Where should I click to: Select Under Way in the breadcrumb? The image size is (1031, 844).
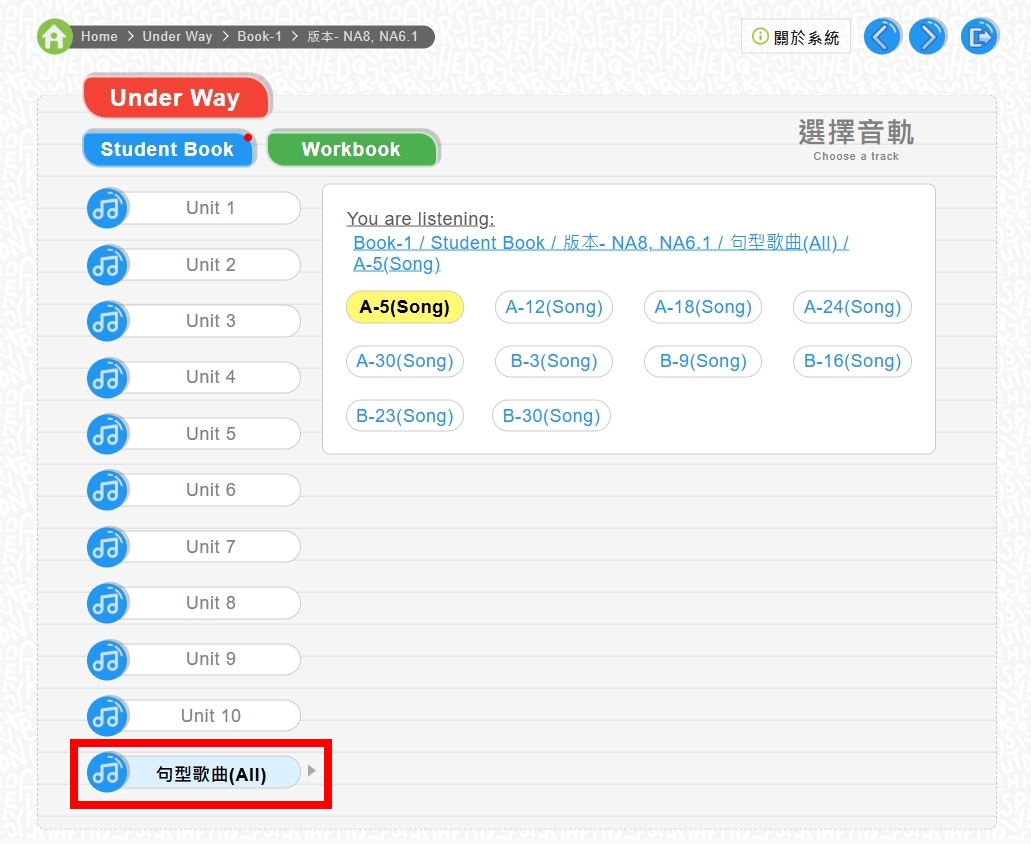[178, 36]
